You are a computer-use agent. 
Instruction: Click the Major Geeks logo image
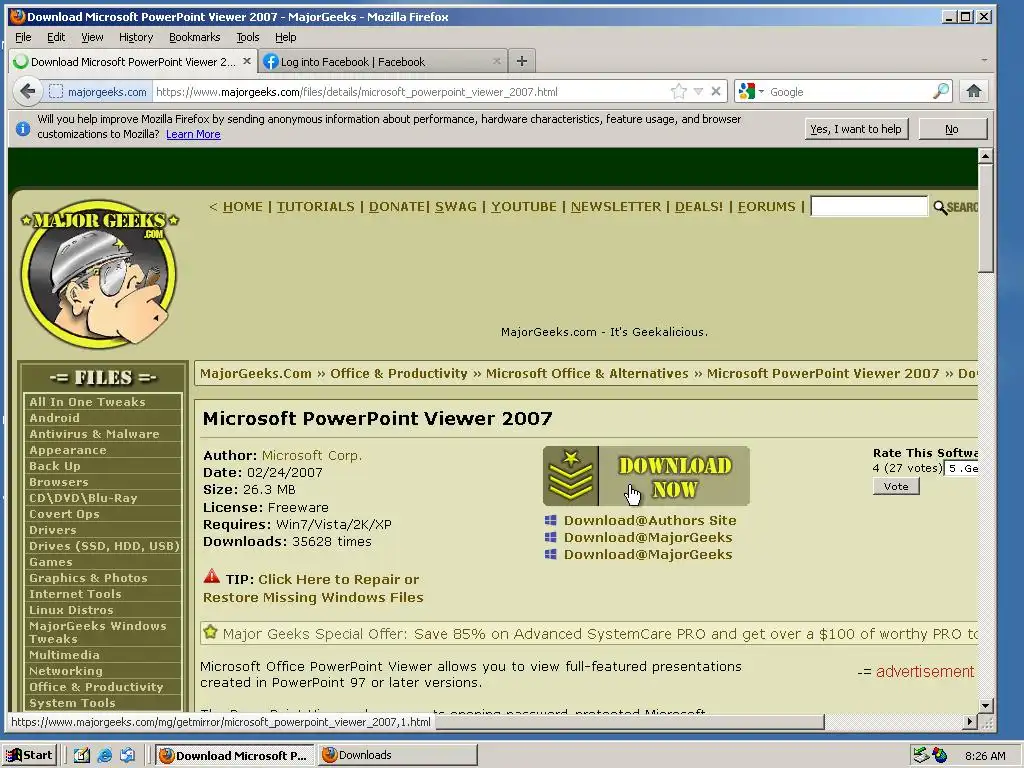[x=99, y=273]
